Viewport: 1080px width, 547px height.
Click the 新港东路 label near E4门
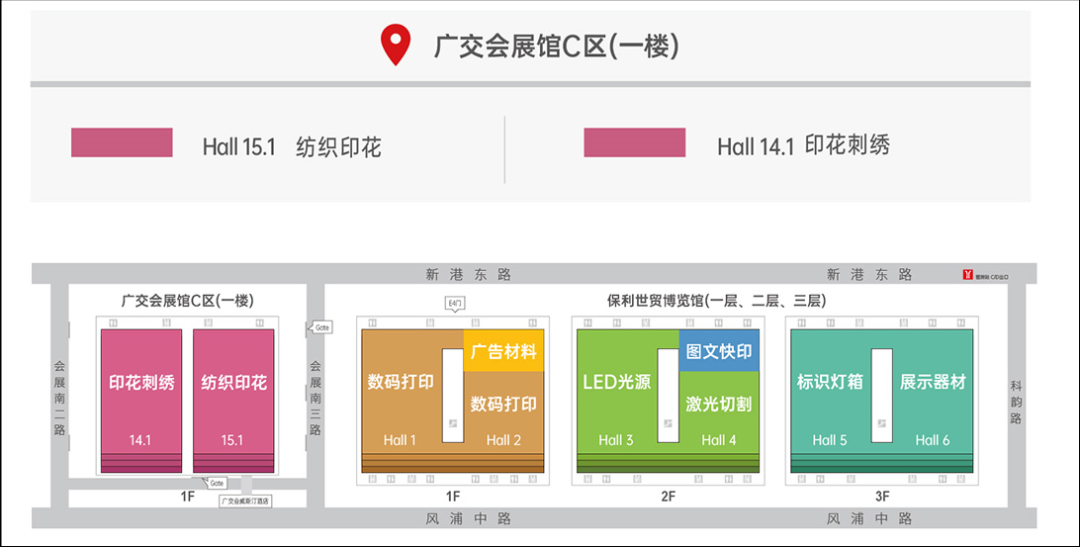[x=468, y=275]
